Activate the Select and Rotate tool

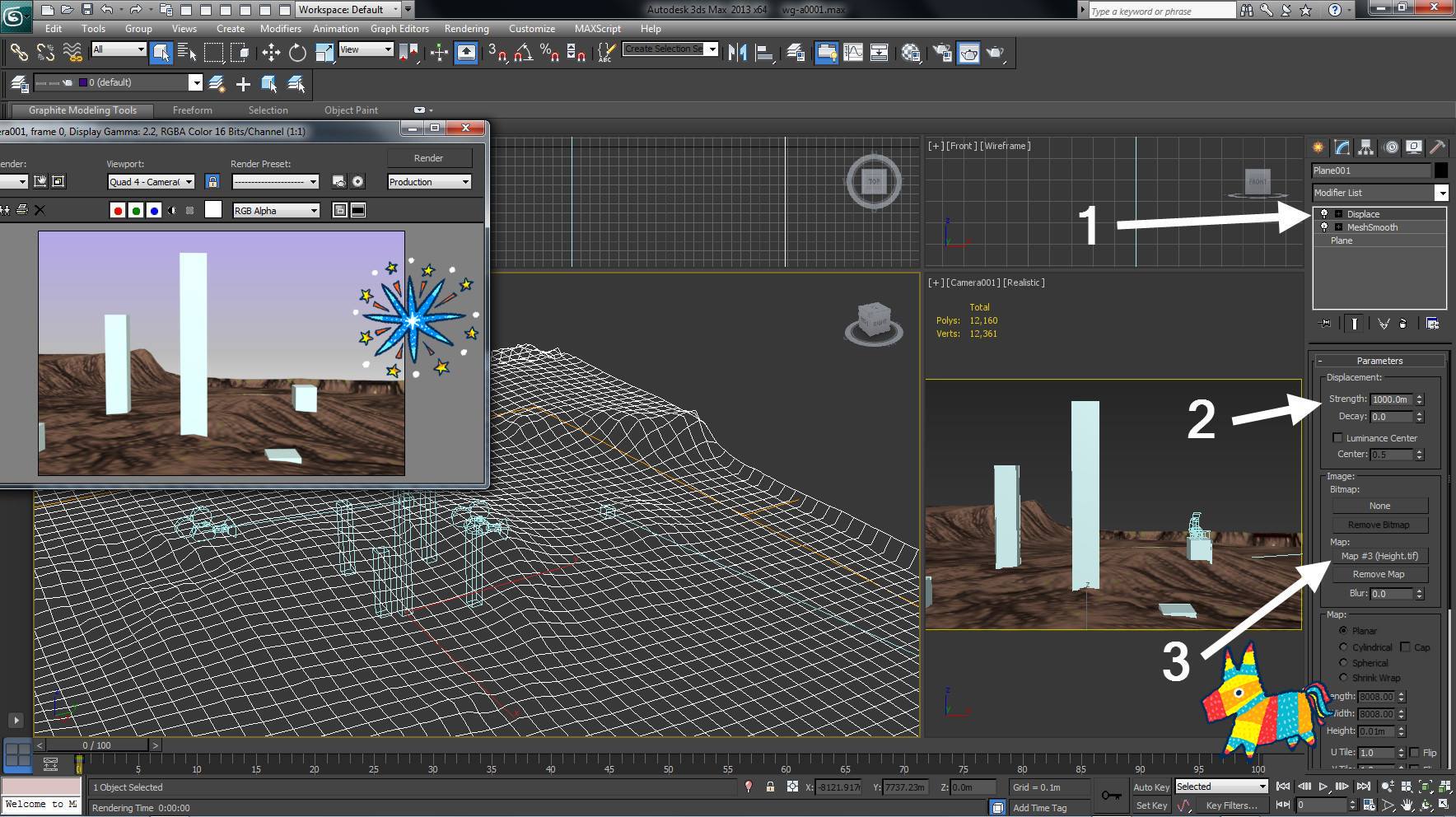pyautogui.click(x=297, y=54)
